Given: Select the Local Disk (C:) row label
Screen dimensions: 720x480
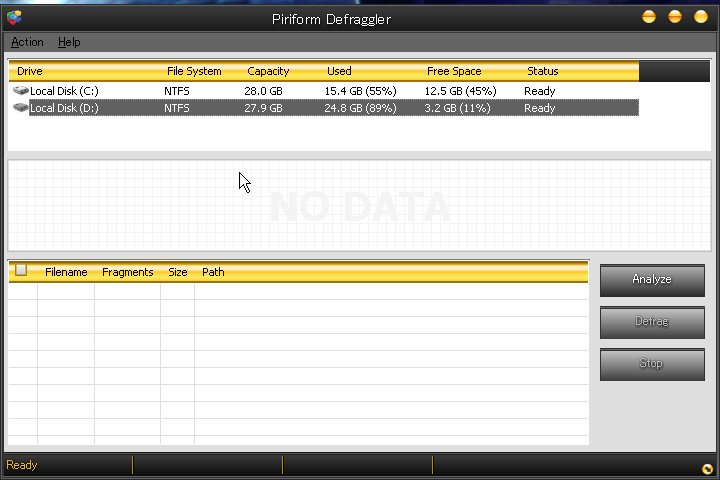Looking at the screenshot, I should tap(64, 91).
